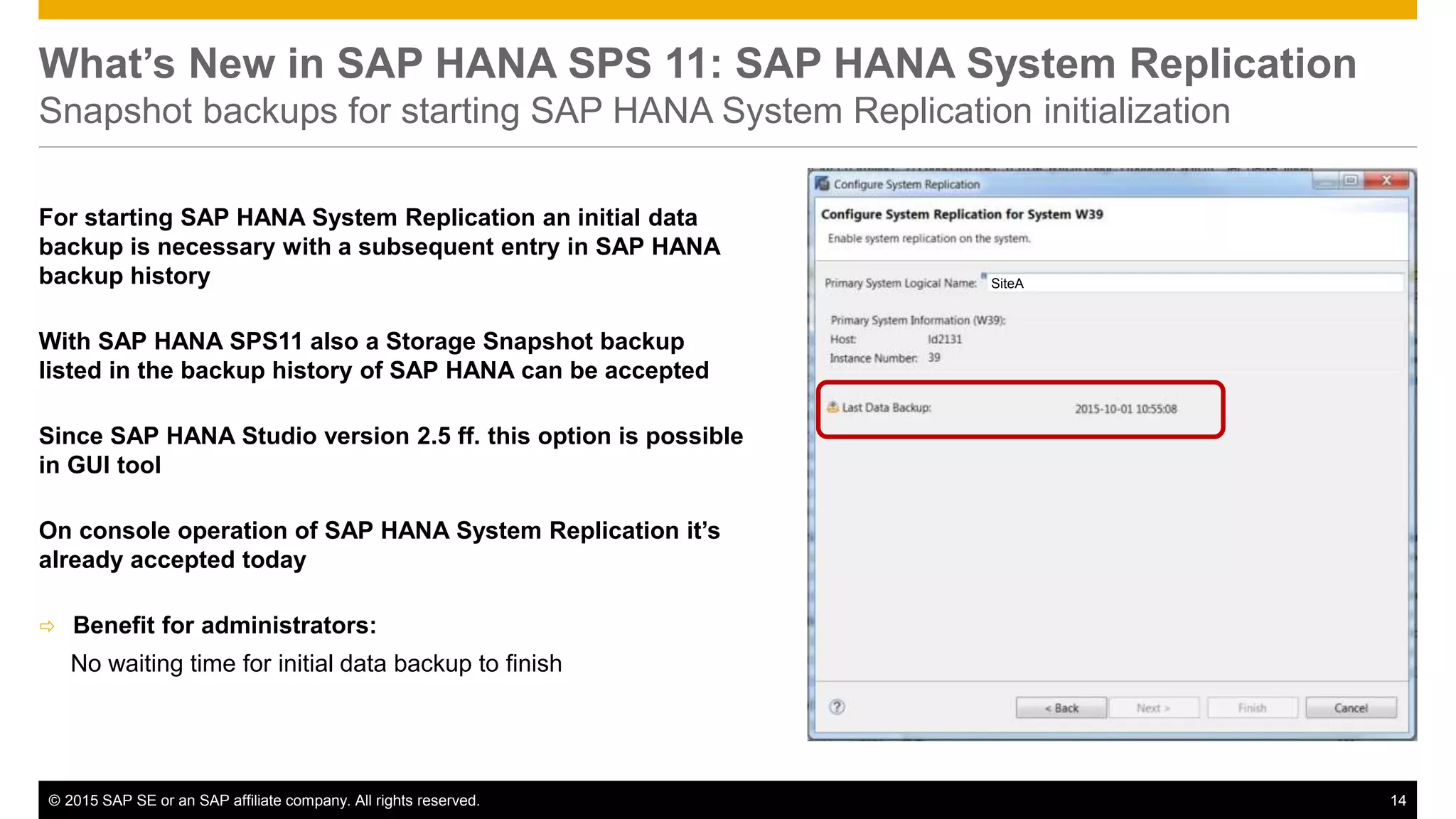Click the Instance Number value 39

[934, 358]
